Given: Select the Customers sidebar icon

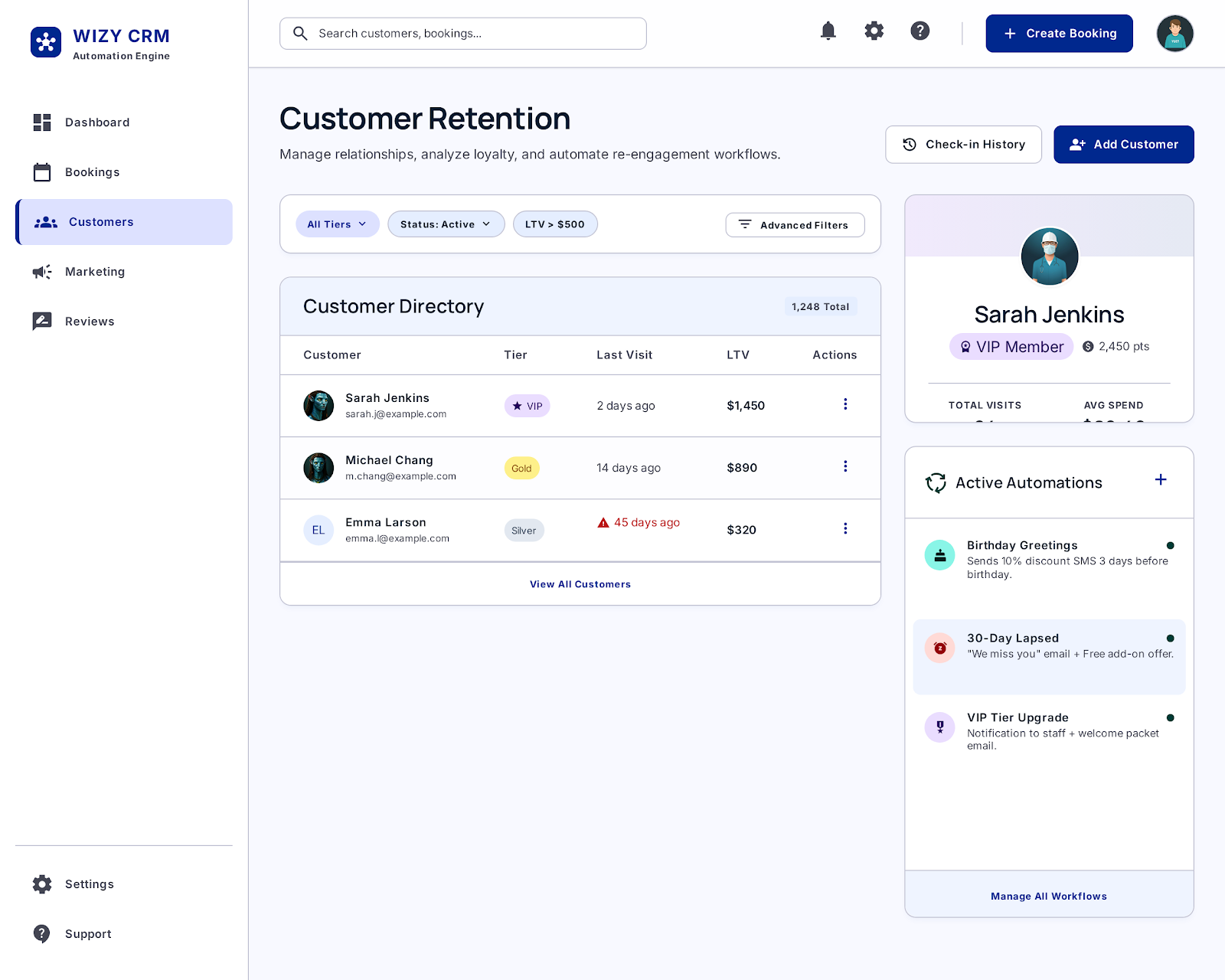Looking at the screenshot, I should [x=45, y=222].
